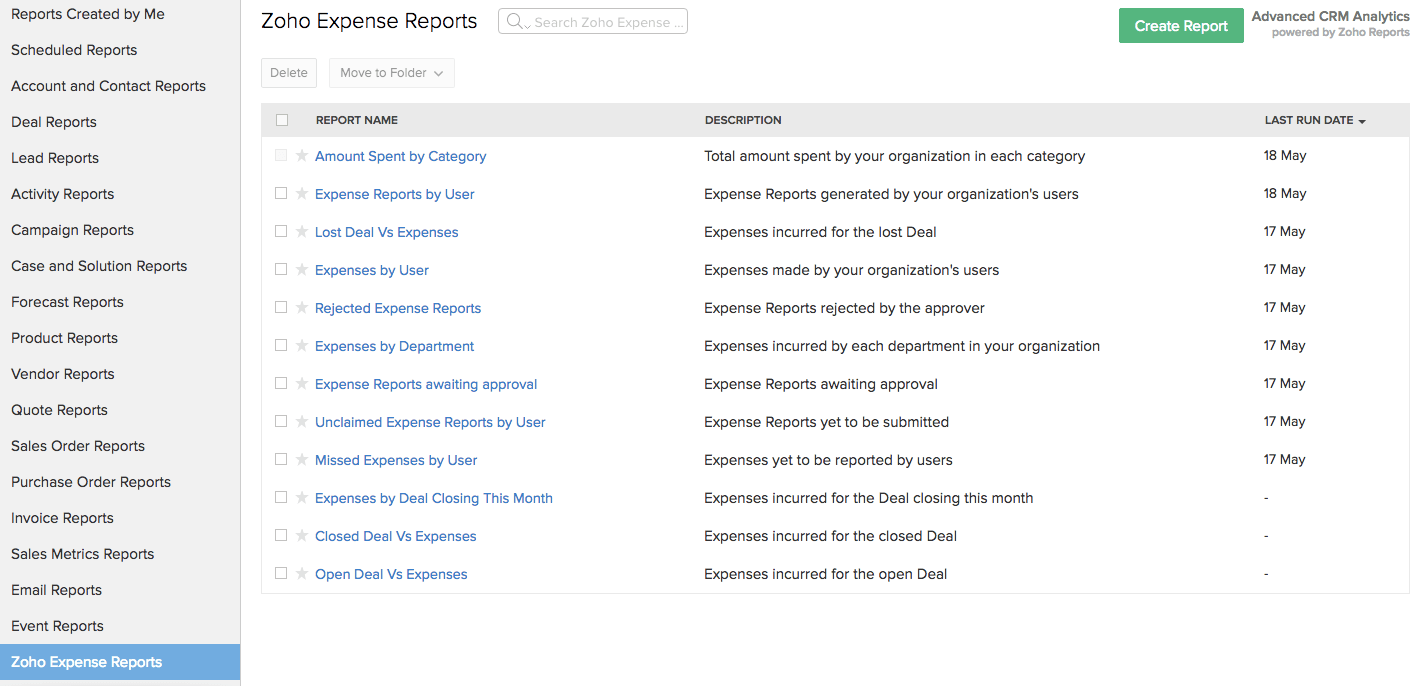Click the Create Report button
Image resolution: width=1419 pixels, height=686 pixels.
click(x=1181, y=25)
